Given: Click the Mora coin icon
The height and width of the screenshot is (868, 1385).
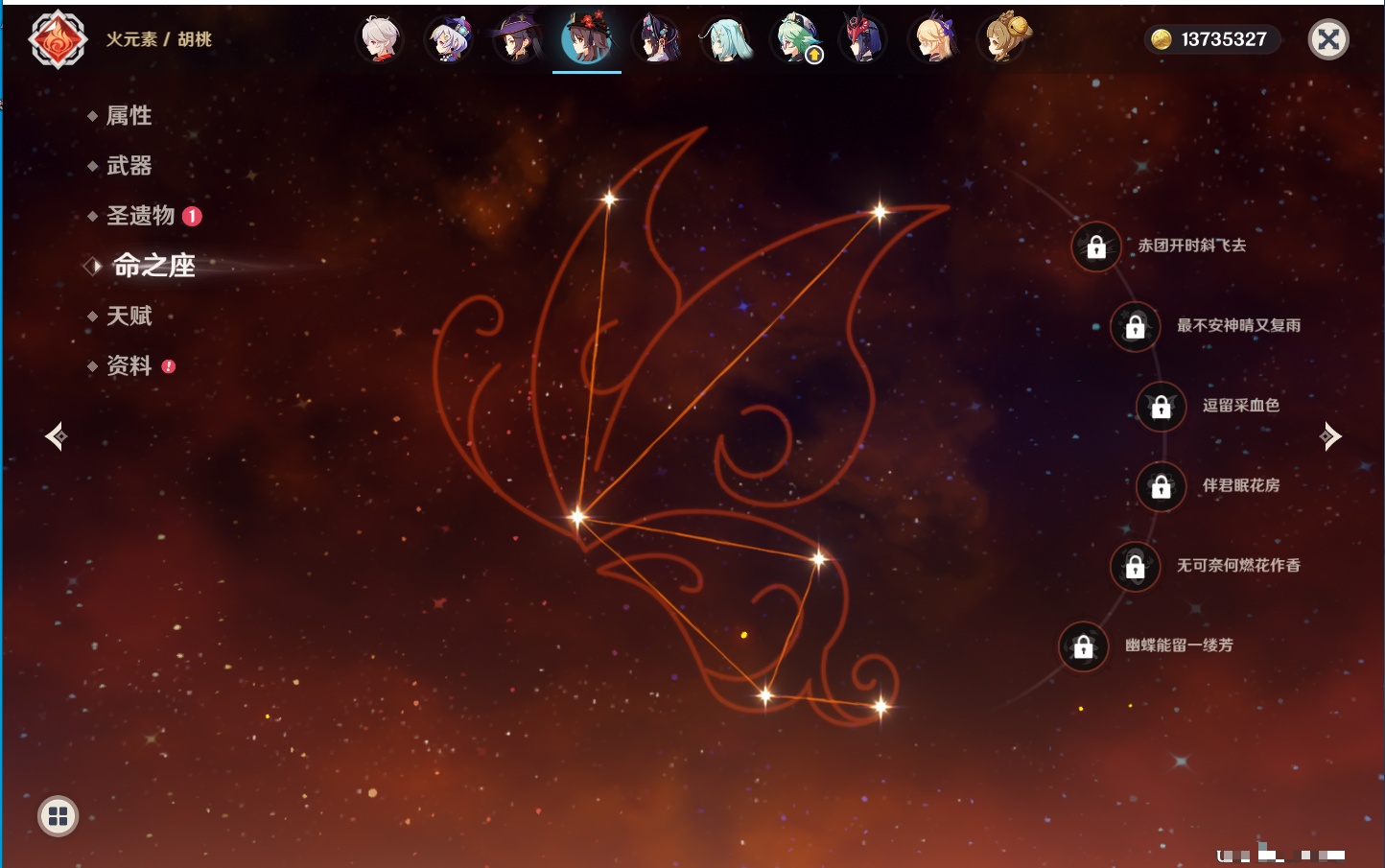Looking at the screenshot, I should pyautogui.click(x=1162, y=39).
